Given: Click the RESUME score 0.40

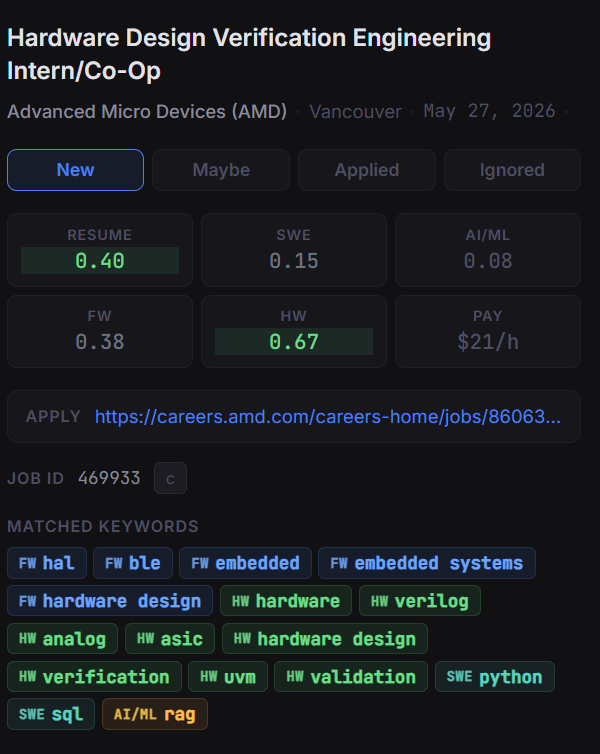Looking at the screenshot, I should pyautogui.click(x=100, y=261).
